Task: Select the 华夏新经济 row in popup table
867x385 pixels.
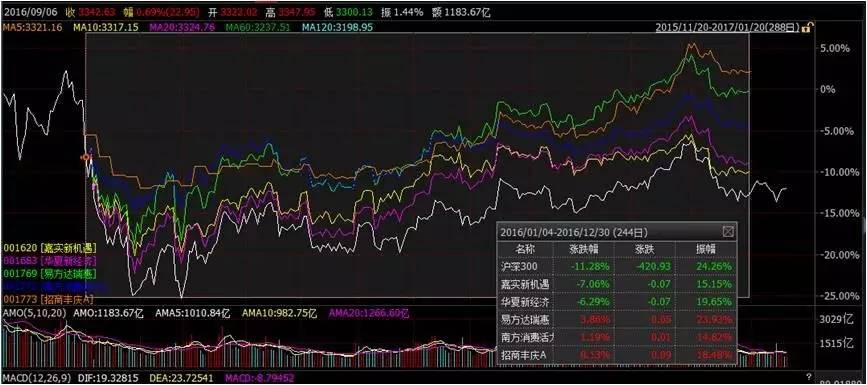Action: [617, 302]
